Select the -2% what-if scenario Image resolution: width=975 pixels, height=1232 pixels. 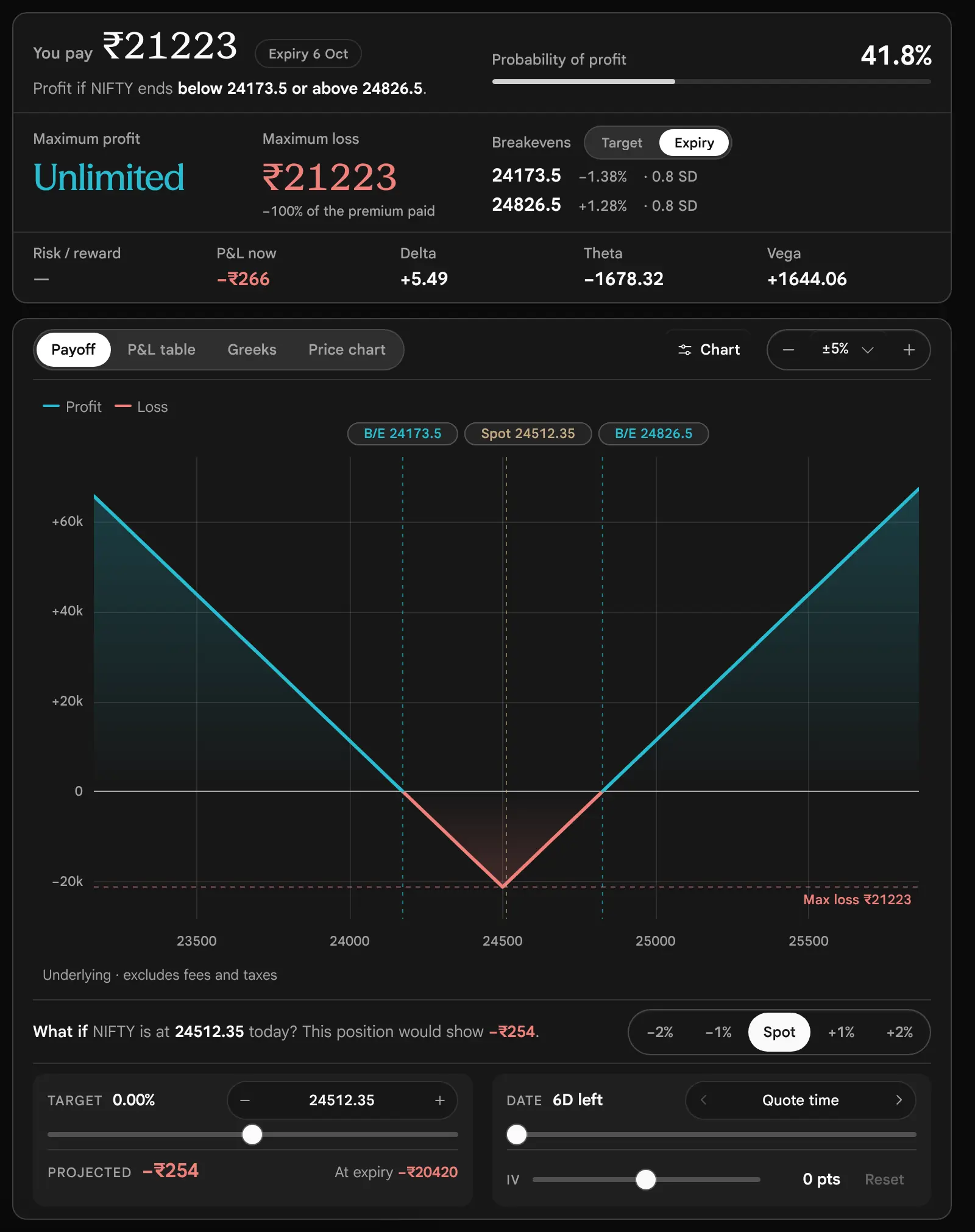click(660, 1032)
